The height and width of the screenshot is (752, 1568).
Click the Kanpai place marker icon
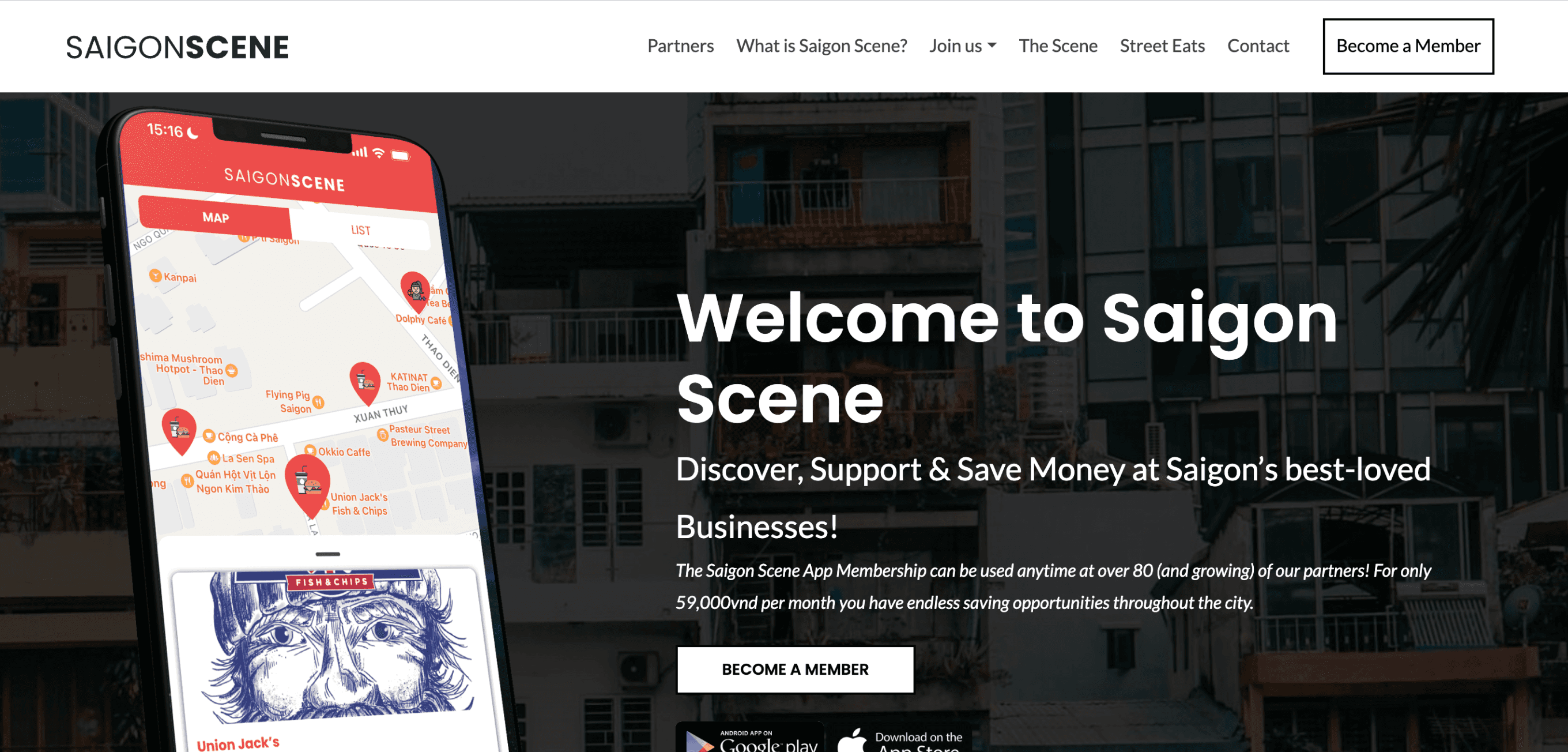click(155, 276)
